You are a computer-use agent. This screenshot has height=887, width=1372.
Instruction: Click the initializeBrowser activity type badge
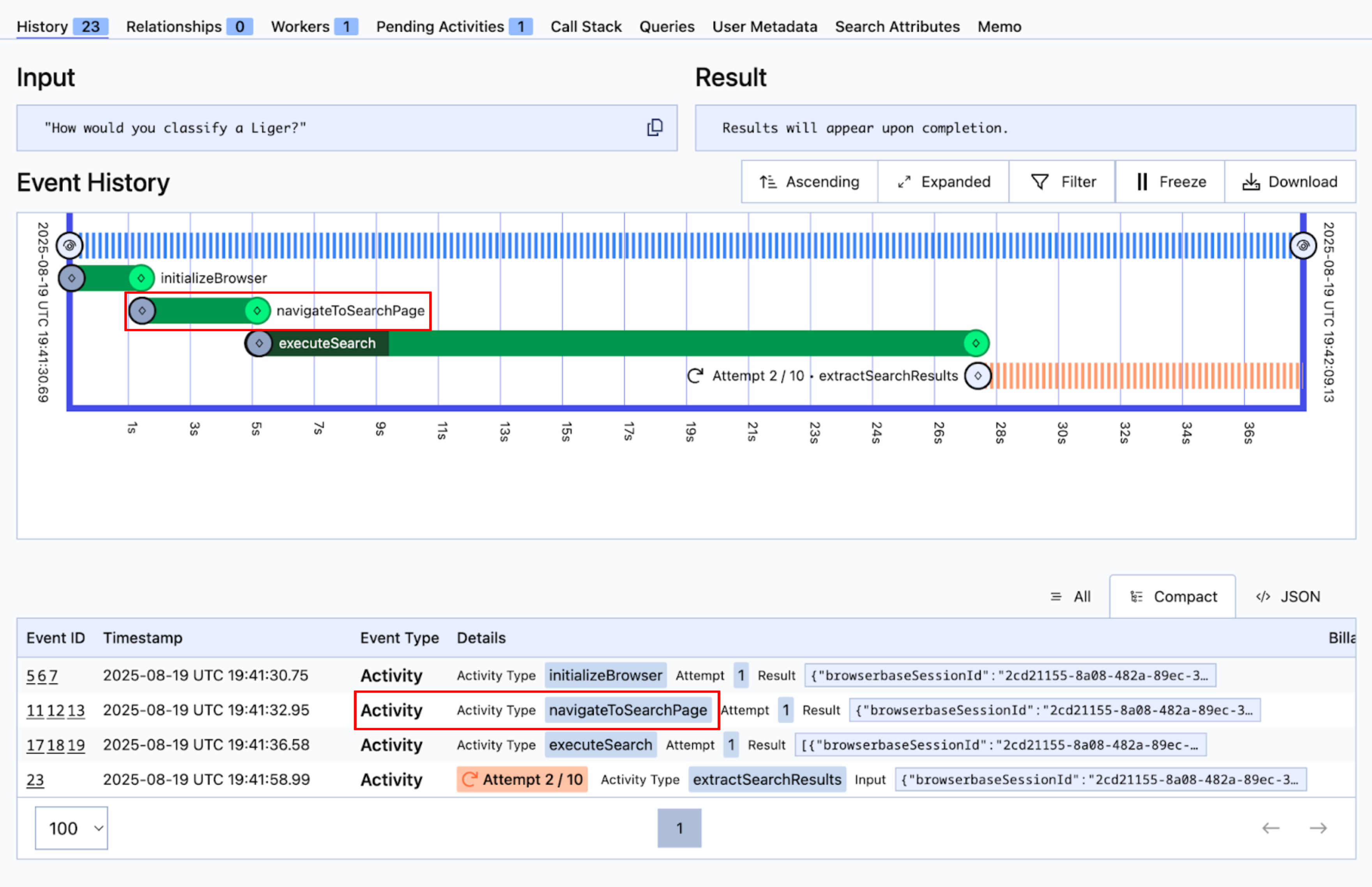tap(605, 675)
